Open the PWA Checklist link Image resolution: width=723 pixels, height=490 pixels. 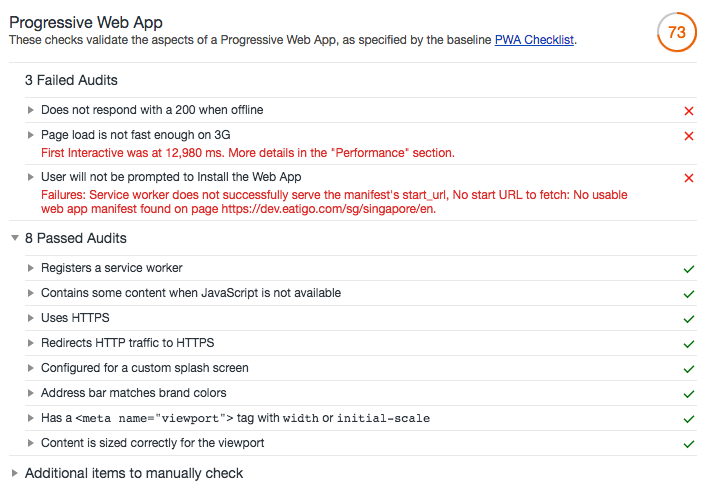click(x=534, y=40)
